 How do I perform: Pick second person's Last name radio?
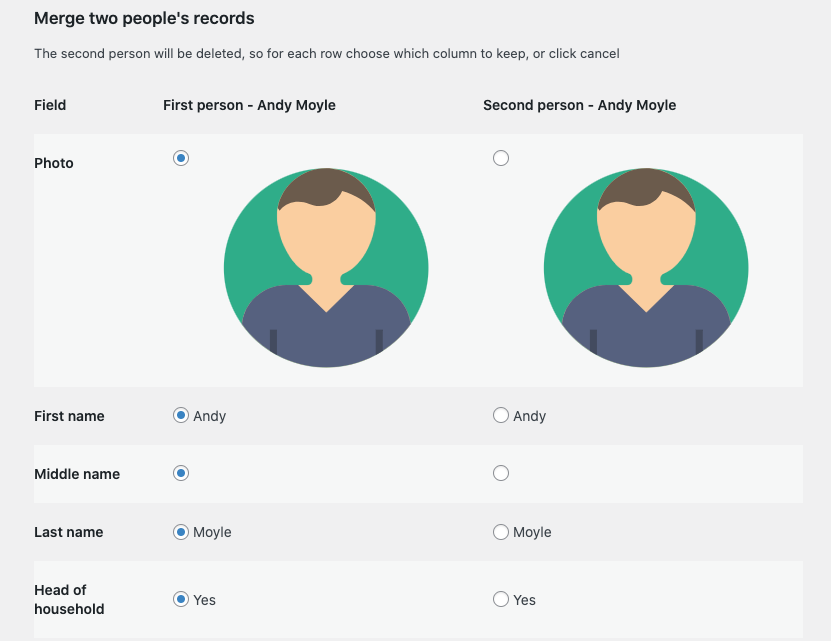click(x=501, y=532)
